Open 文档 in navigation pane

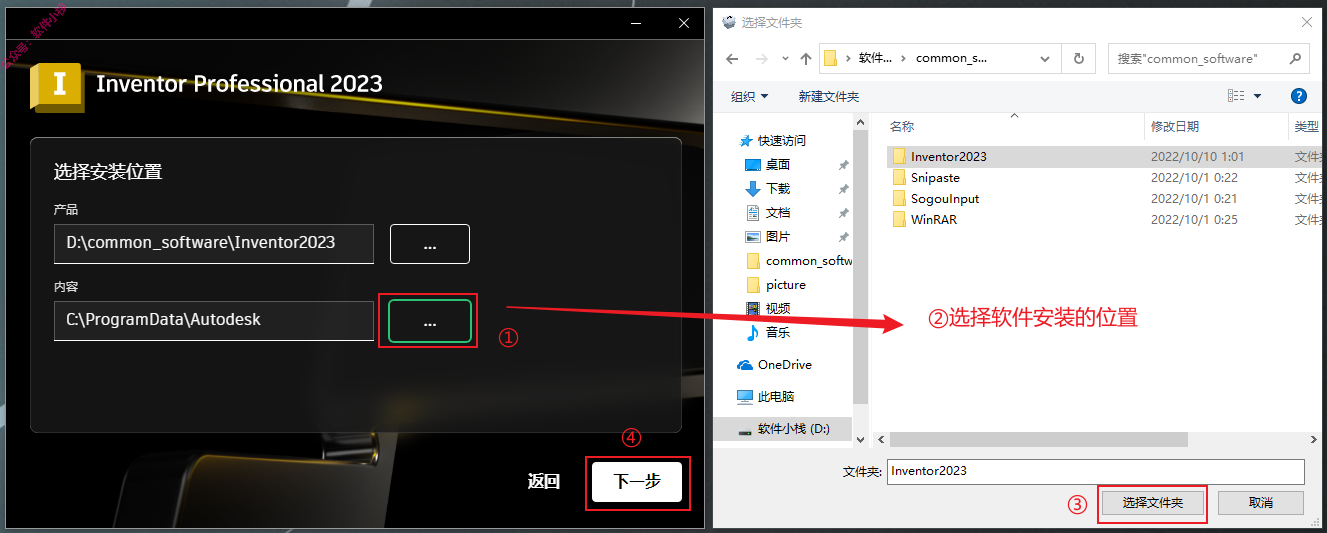[x=778, y=212]
